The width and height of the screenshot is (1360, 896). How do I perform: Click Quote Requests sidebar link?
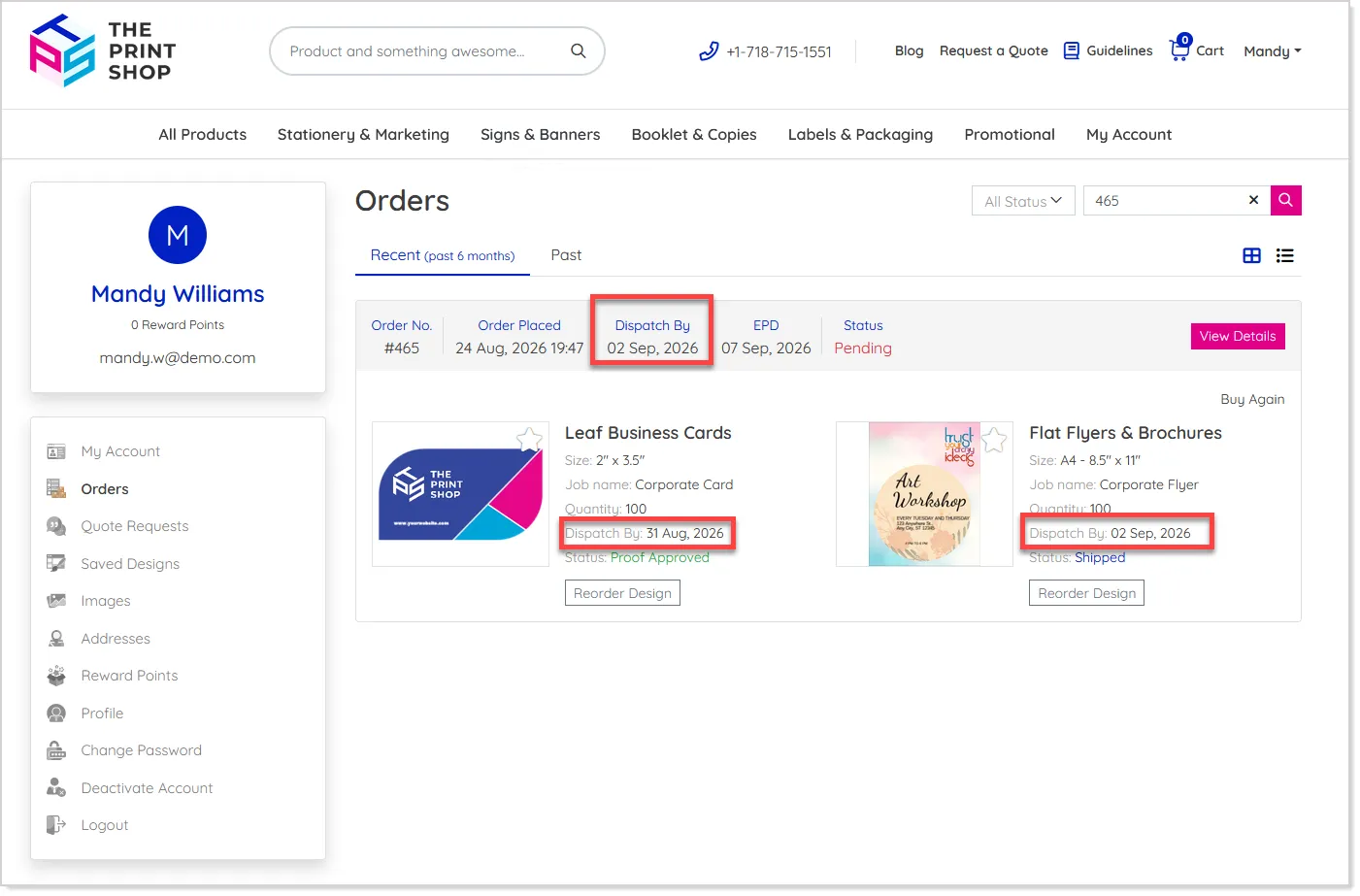click(135, 526)
